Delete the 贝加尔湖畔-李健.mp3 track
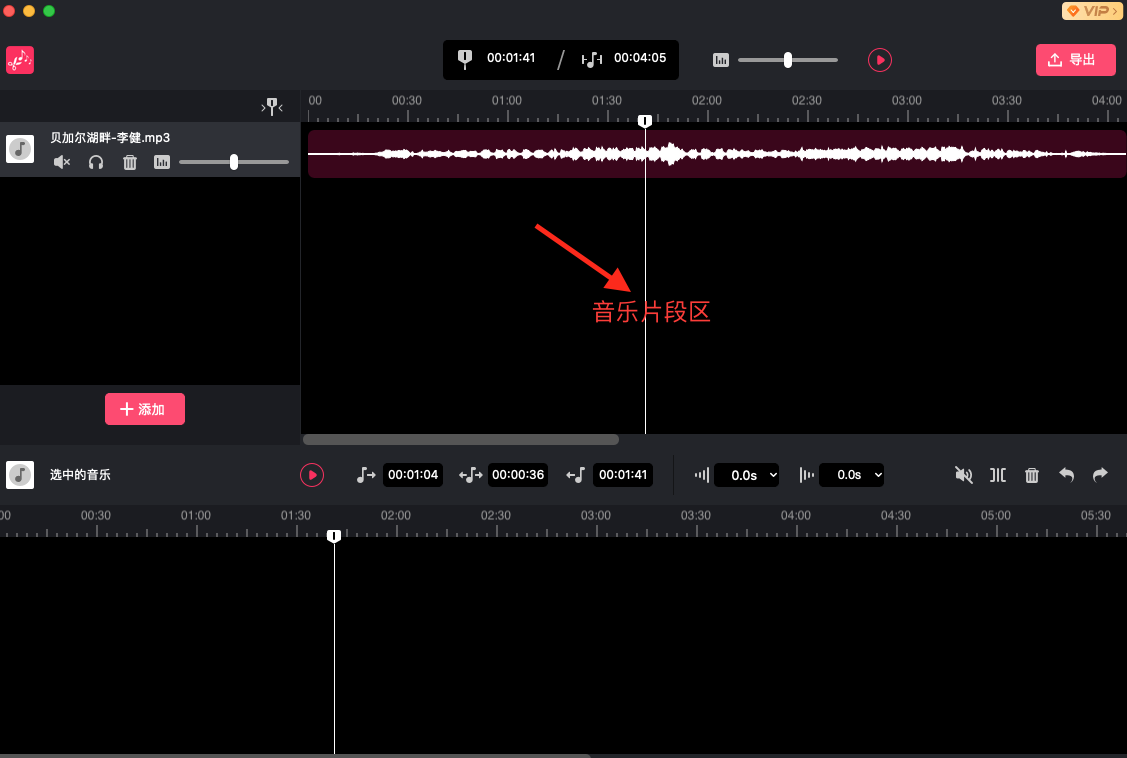 pyautogui.click(x=130, y=162)
